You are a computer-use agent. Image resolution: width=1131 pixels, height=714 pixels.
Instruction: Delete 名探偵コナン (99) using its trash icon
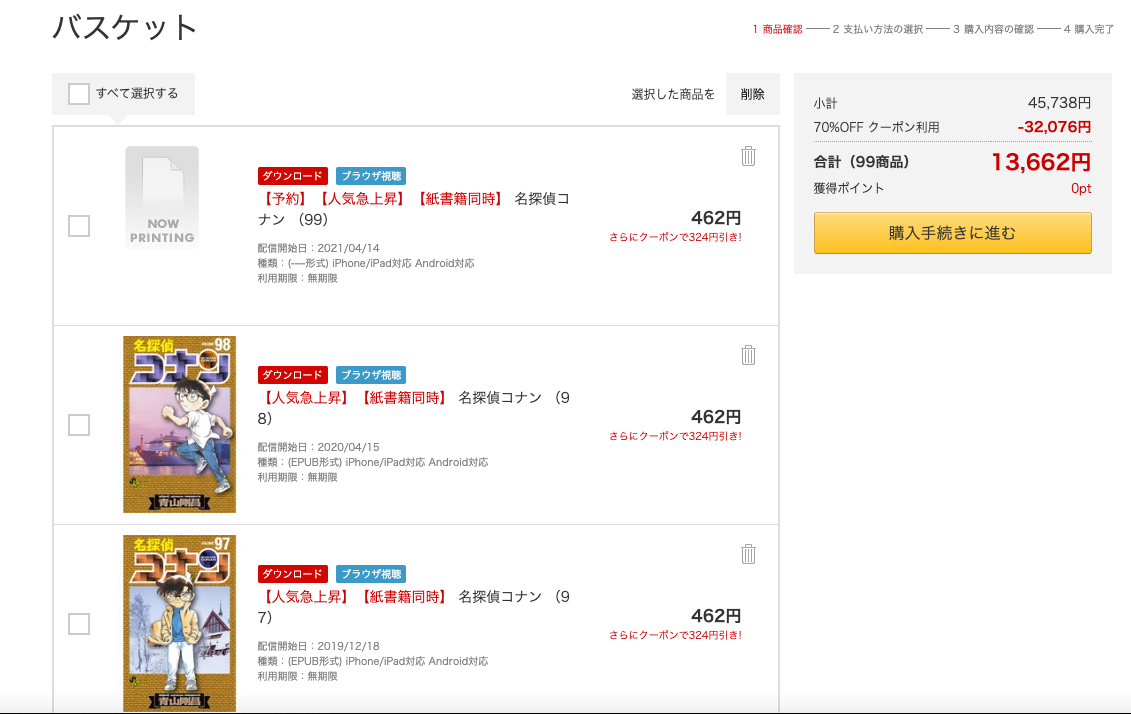click(x=748, y=156)
